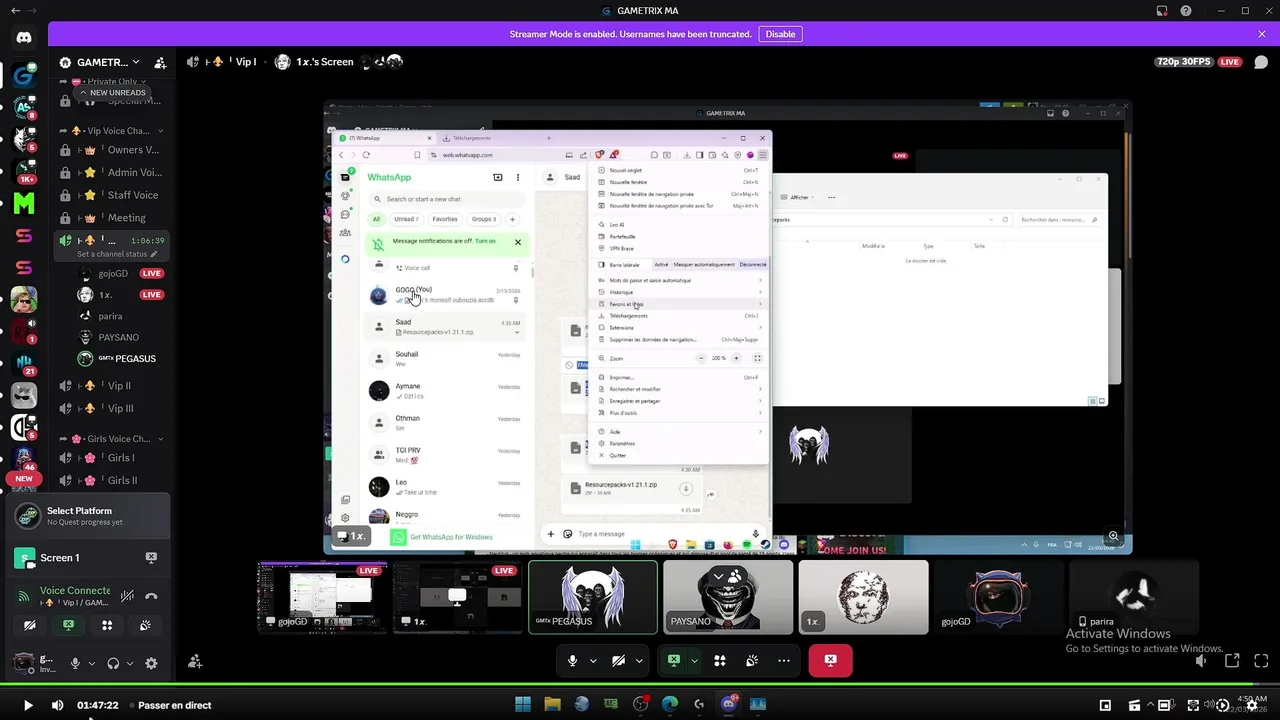Disconnect from voice using sidebar phone icon
Viewport: 1280px width, 720px height.
click(x=151, y=596)
